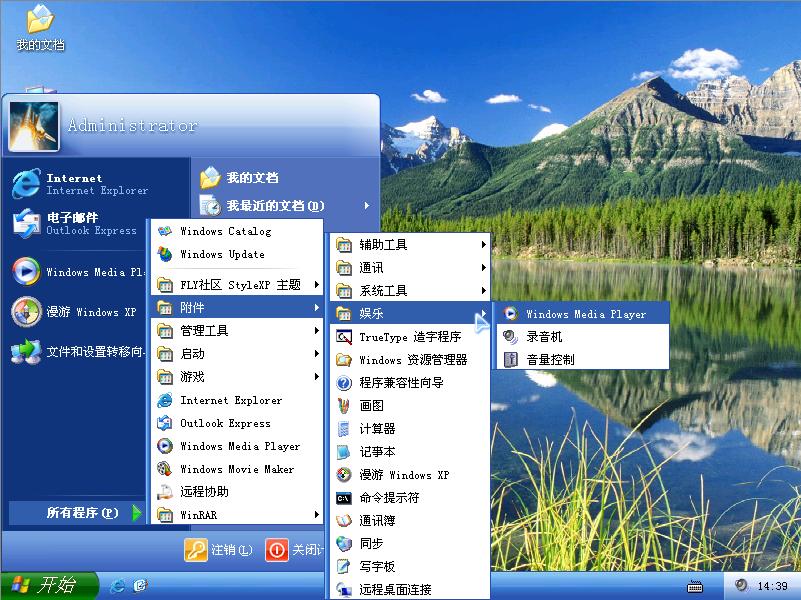The height and width of the screenshot is (600, 801).
Task: Launch Windows Media Player in 娱乐 submenu
Action: [582, 314]
